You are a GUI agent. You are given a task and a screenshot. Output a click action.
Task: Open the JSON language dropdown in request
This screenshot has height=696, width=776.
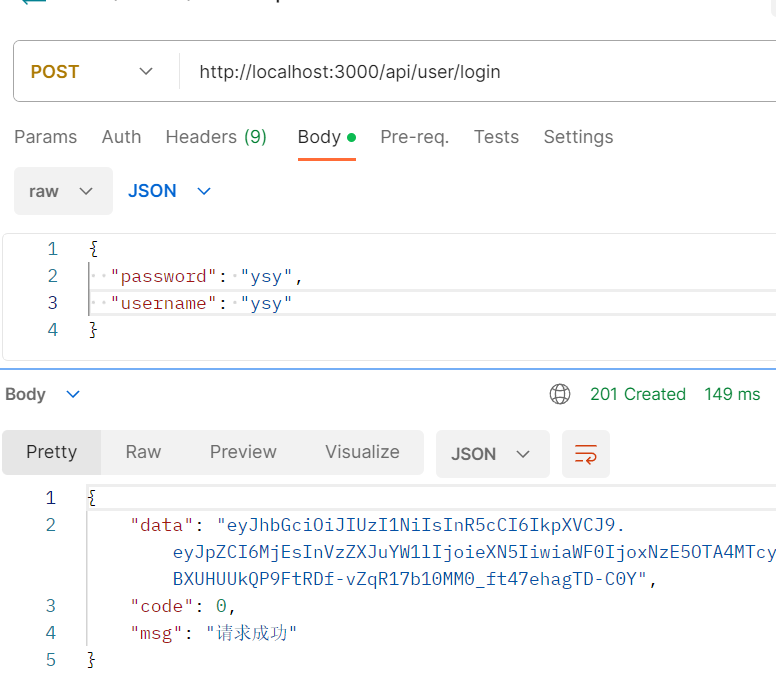click(x=169, y=191)
